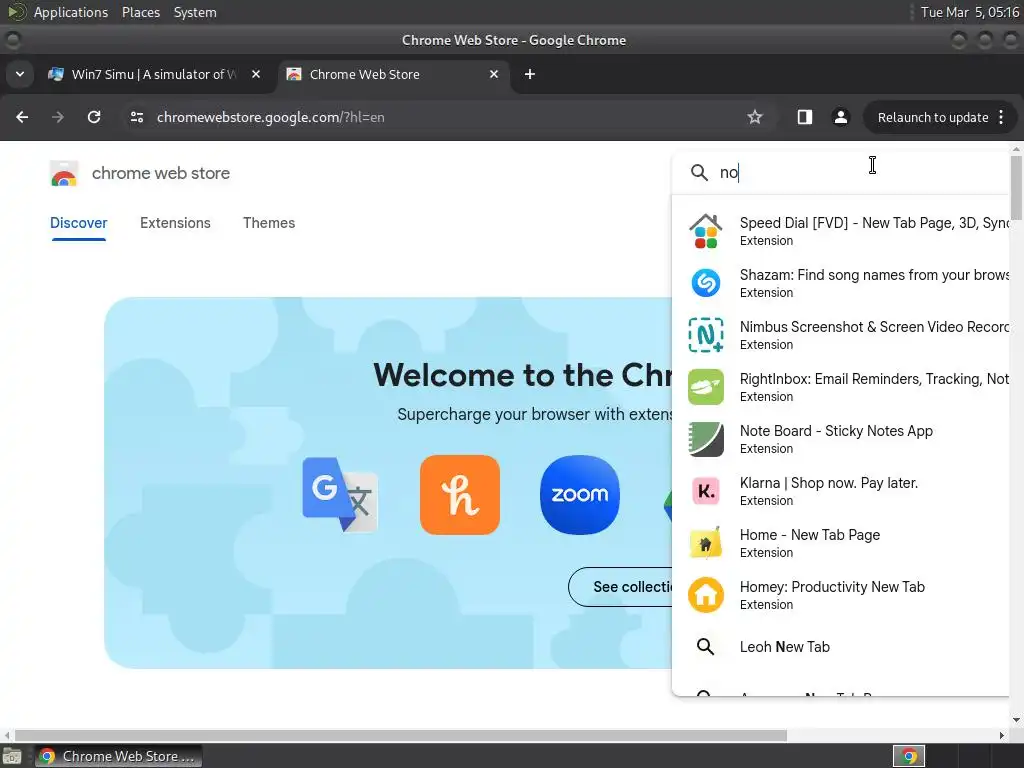Click the magnifier icon in search box
Viewport: 1024px width, 768px height.
(699, 172)
